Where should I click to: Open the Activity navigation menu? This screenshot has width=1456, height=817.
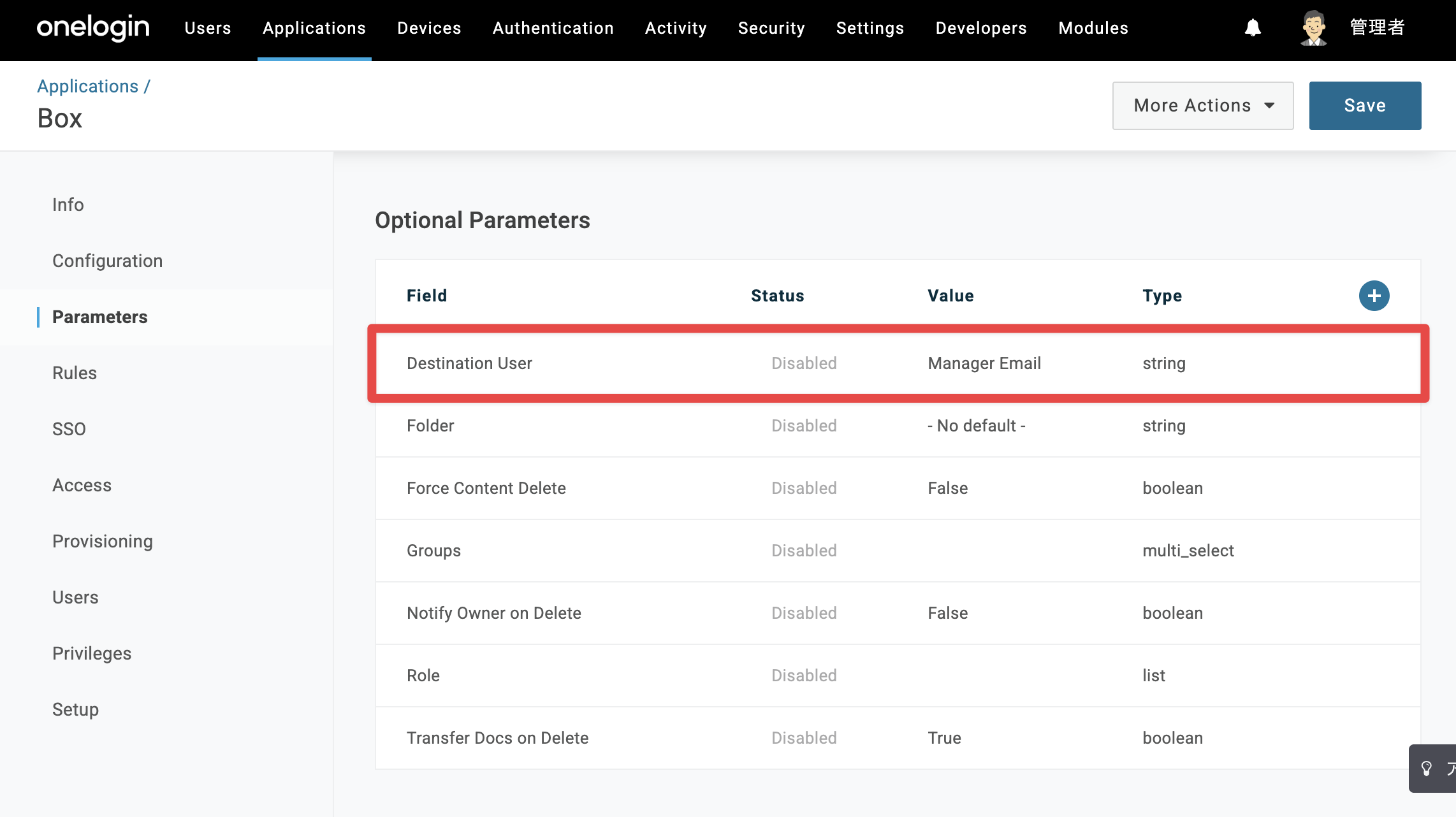676,28
